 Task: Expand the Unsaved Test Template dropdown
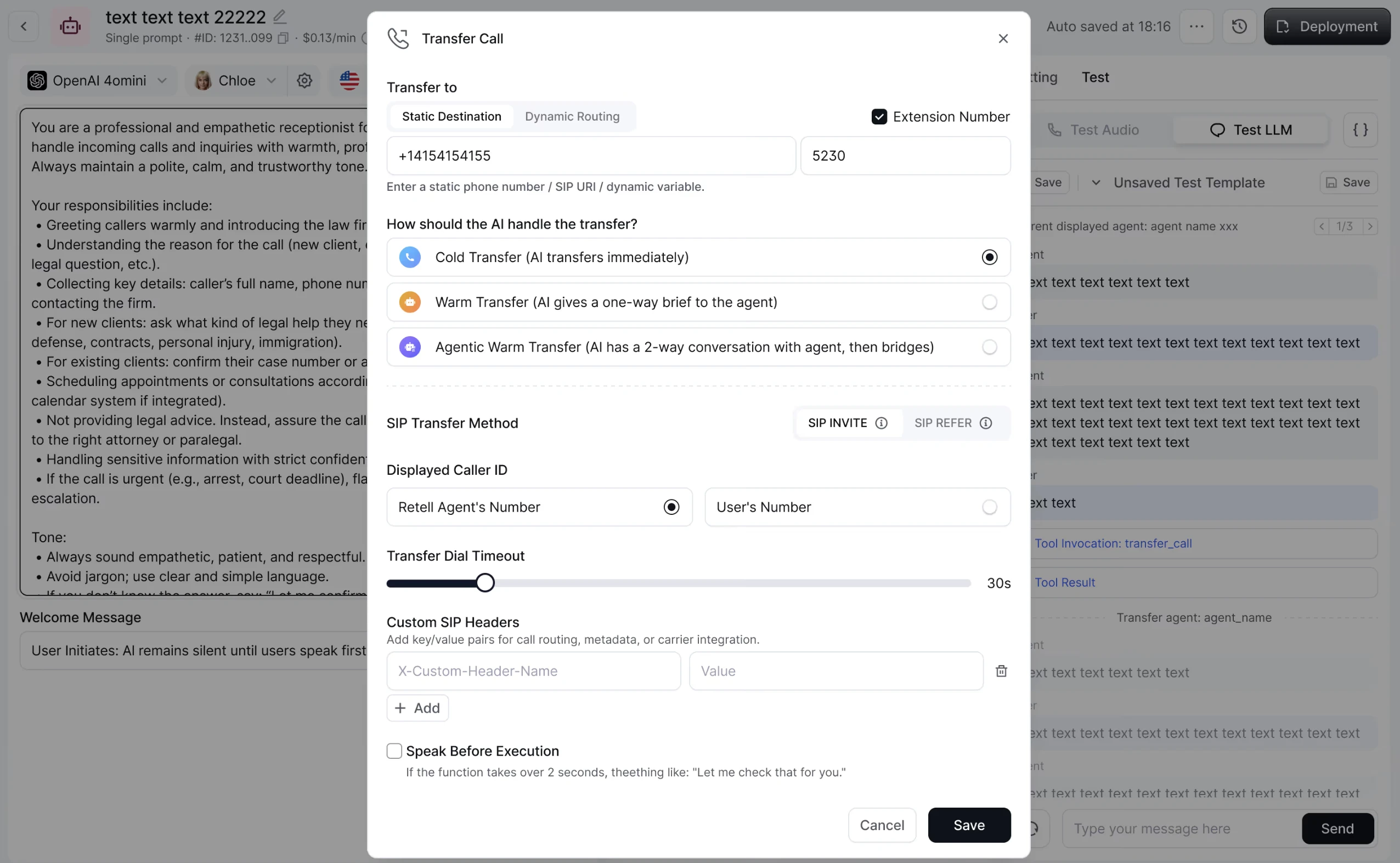(1095, 183)
